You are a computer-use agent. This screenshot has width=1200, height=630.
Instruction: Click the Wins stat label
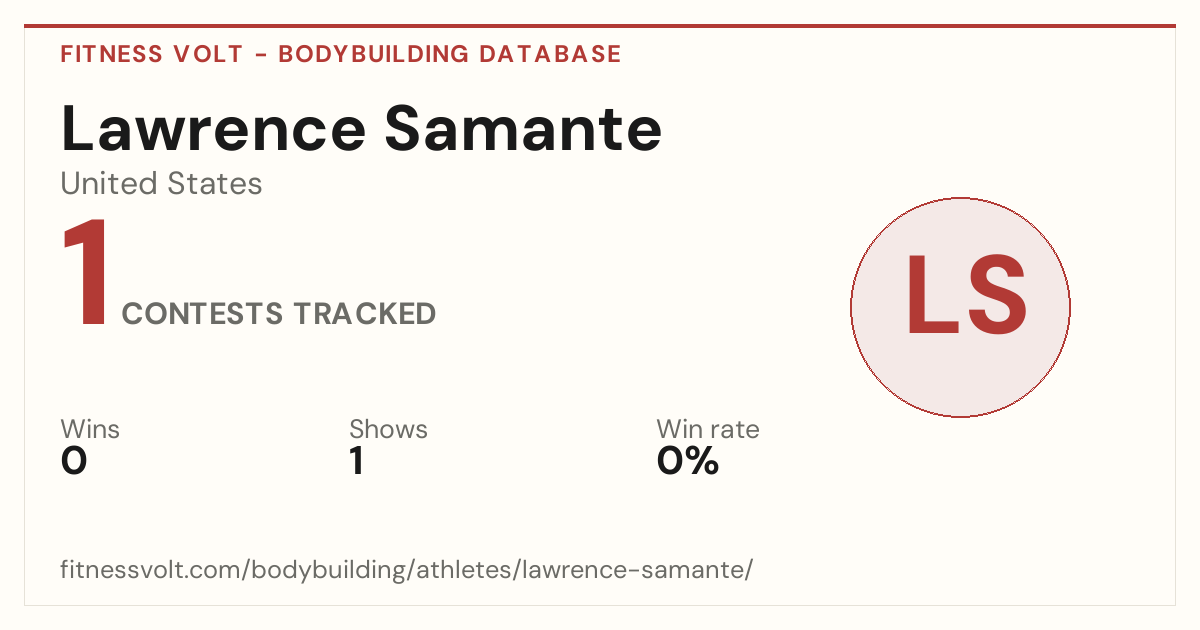point(90,429)
